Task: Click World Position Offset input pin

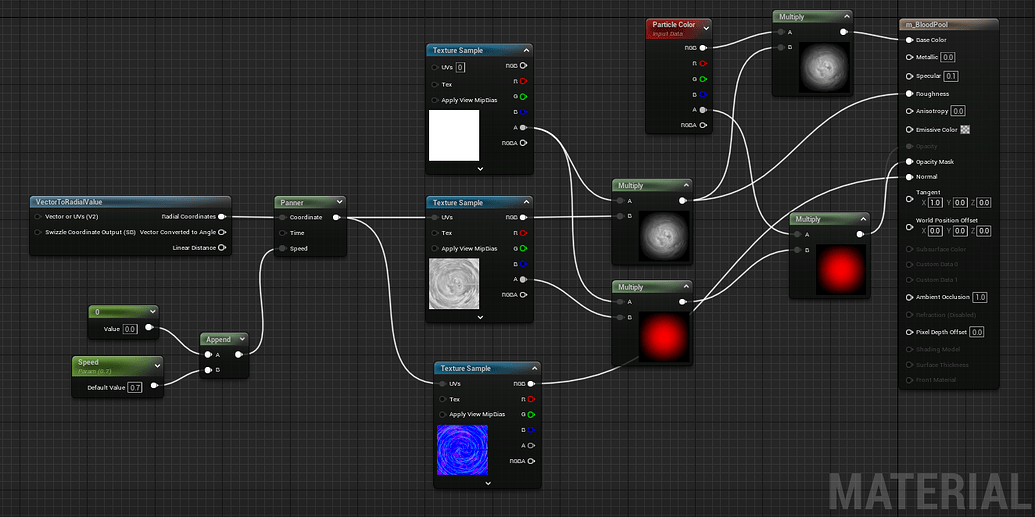Action: 910,228
